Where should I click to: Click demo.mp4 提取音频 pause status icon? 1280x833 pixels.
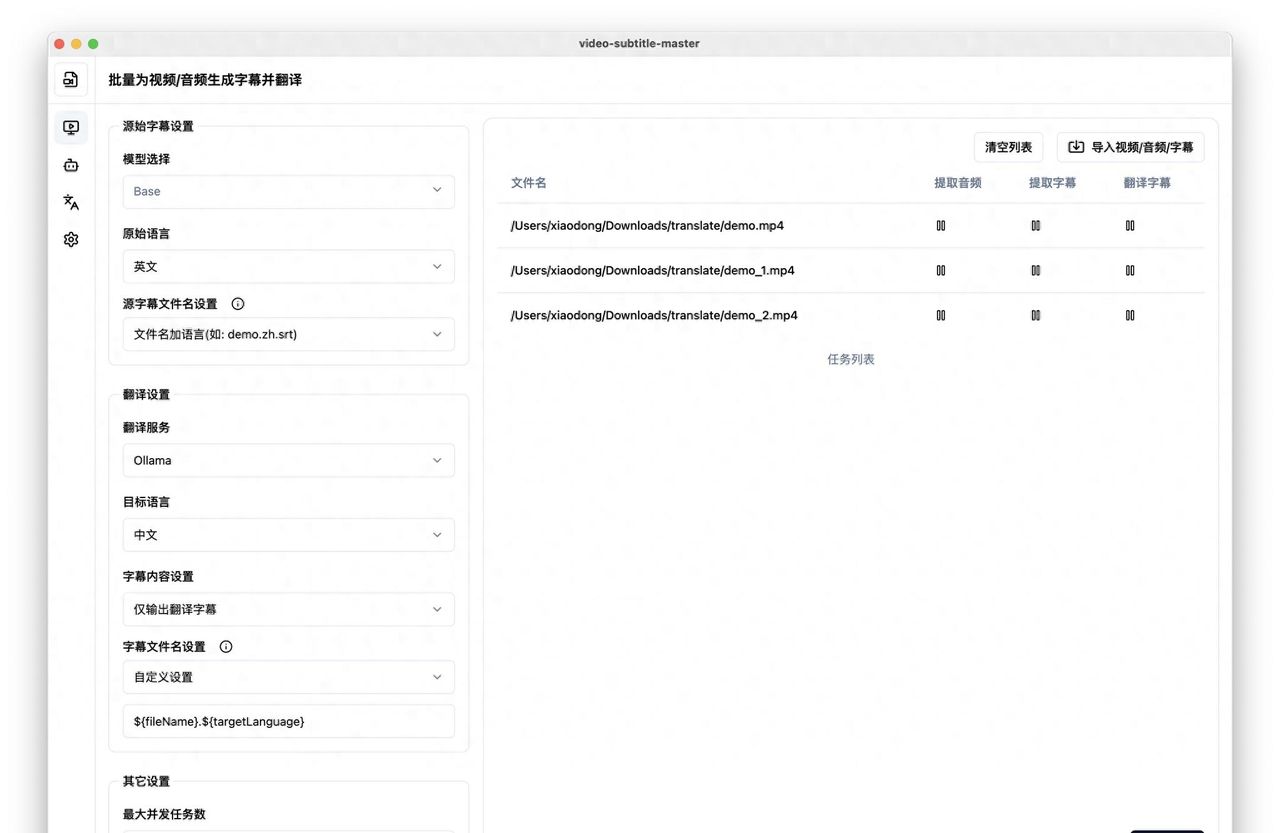tap(941, 226)
